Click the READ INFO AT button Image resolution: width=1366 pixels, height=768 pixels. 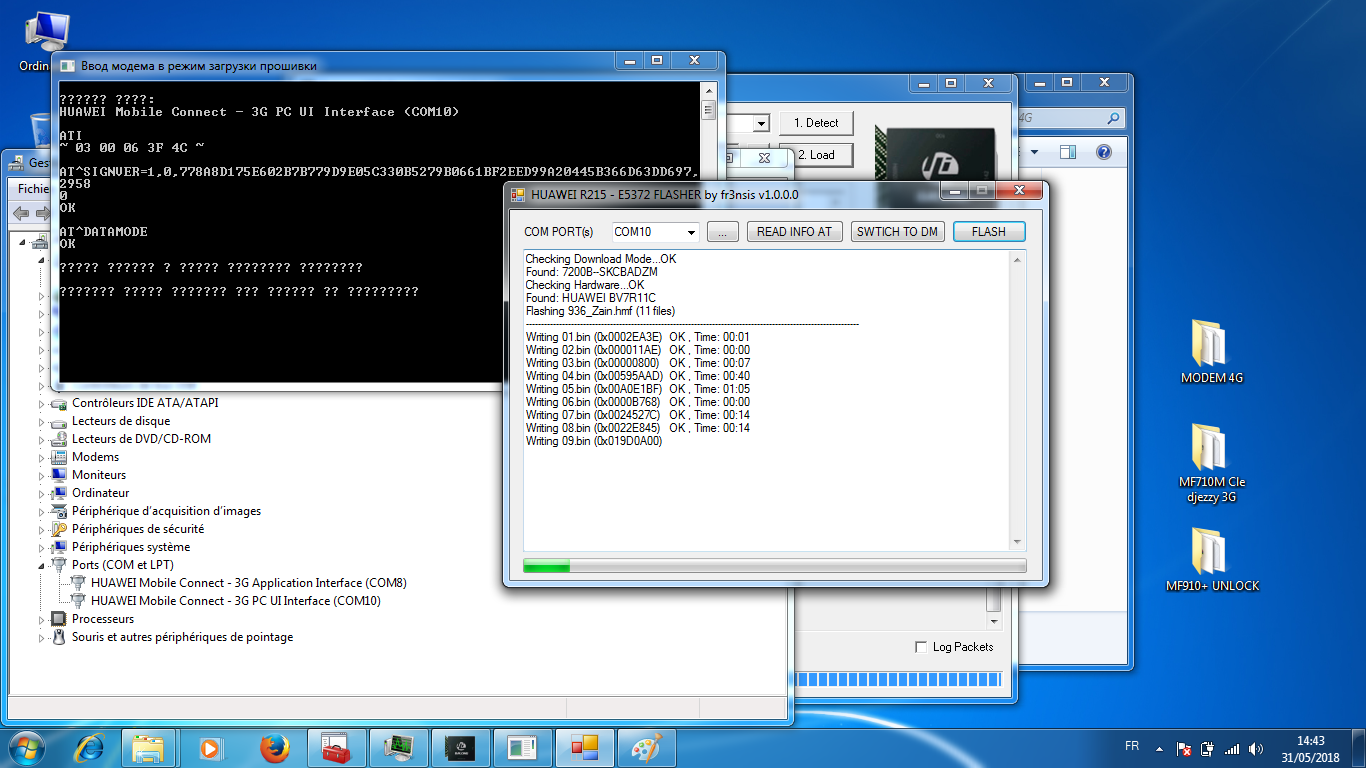[x=794, y=231]
